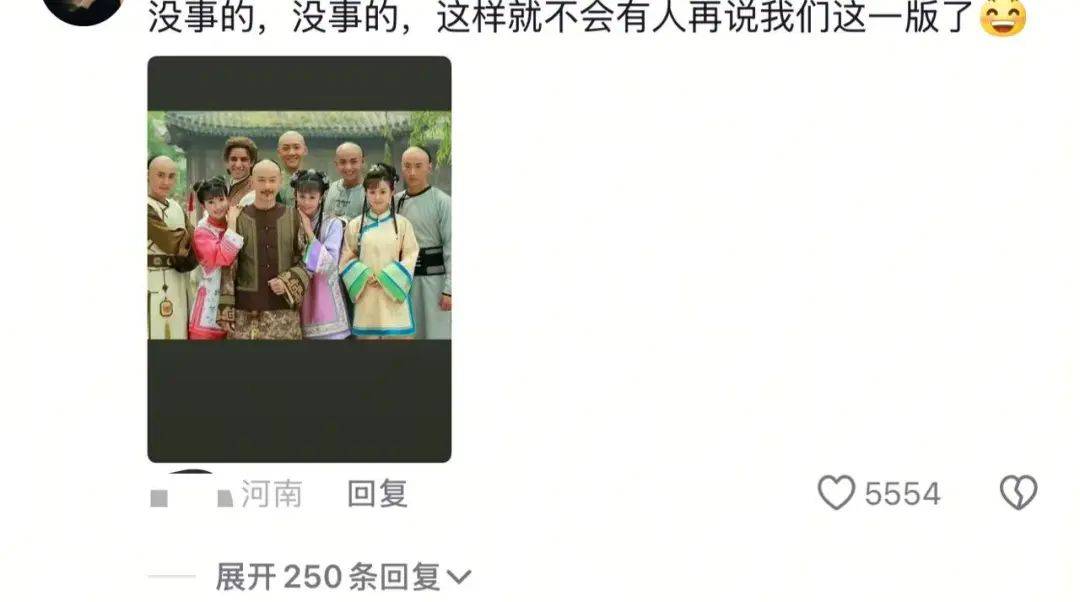Tap the woman in pink dress in photo
The image size is (1080, 602).
click(212, 259)
